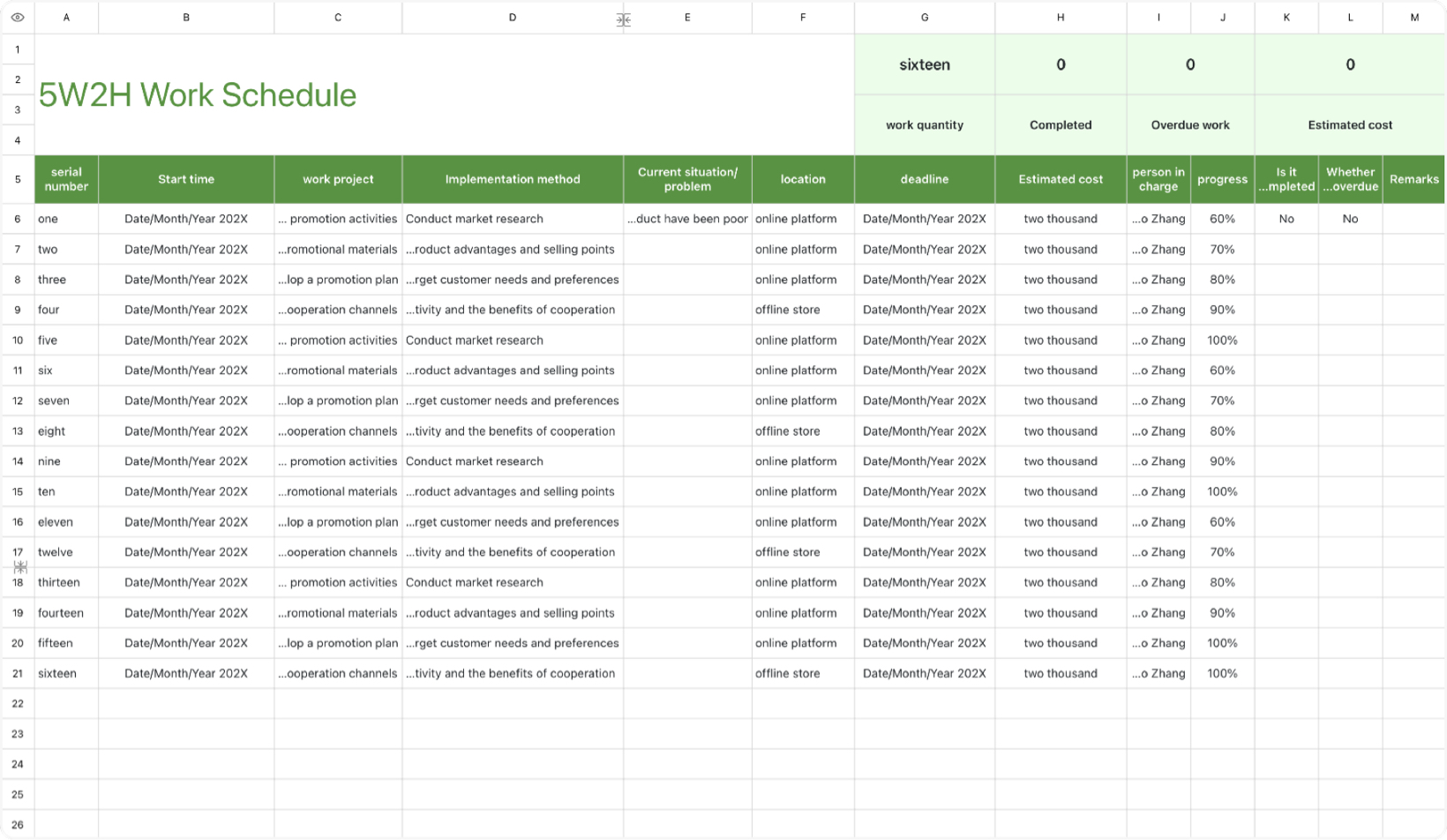Click the 'thirteen' serial number cell
The image size is (1447, 840).
click(66, 582)
